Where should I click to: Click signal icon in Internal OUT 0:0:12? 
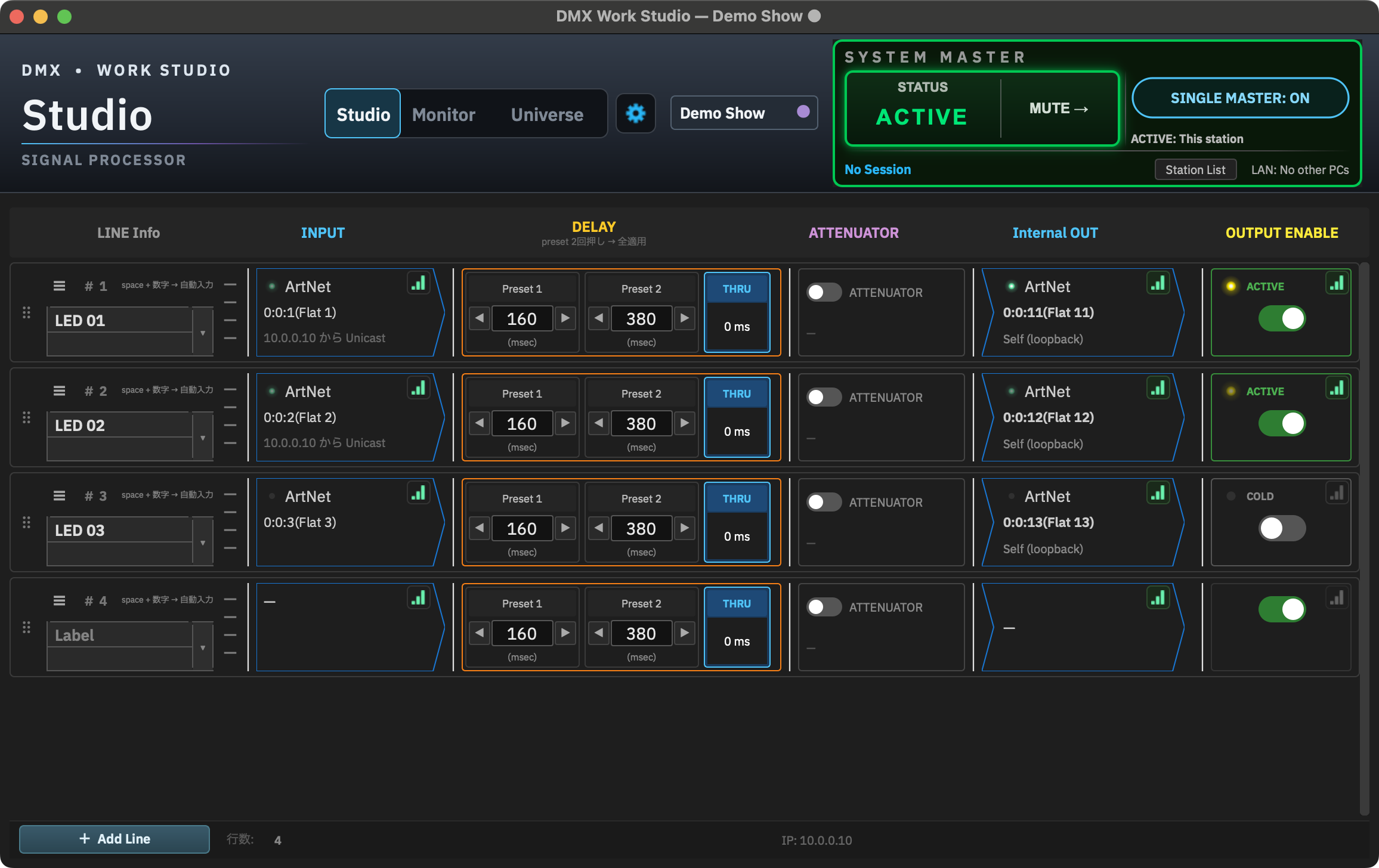[x=1158, y=388]
